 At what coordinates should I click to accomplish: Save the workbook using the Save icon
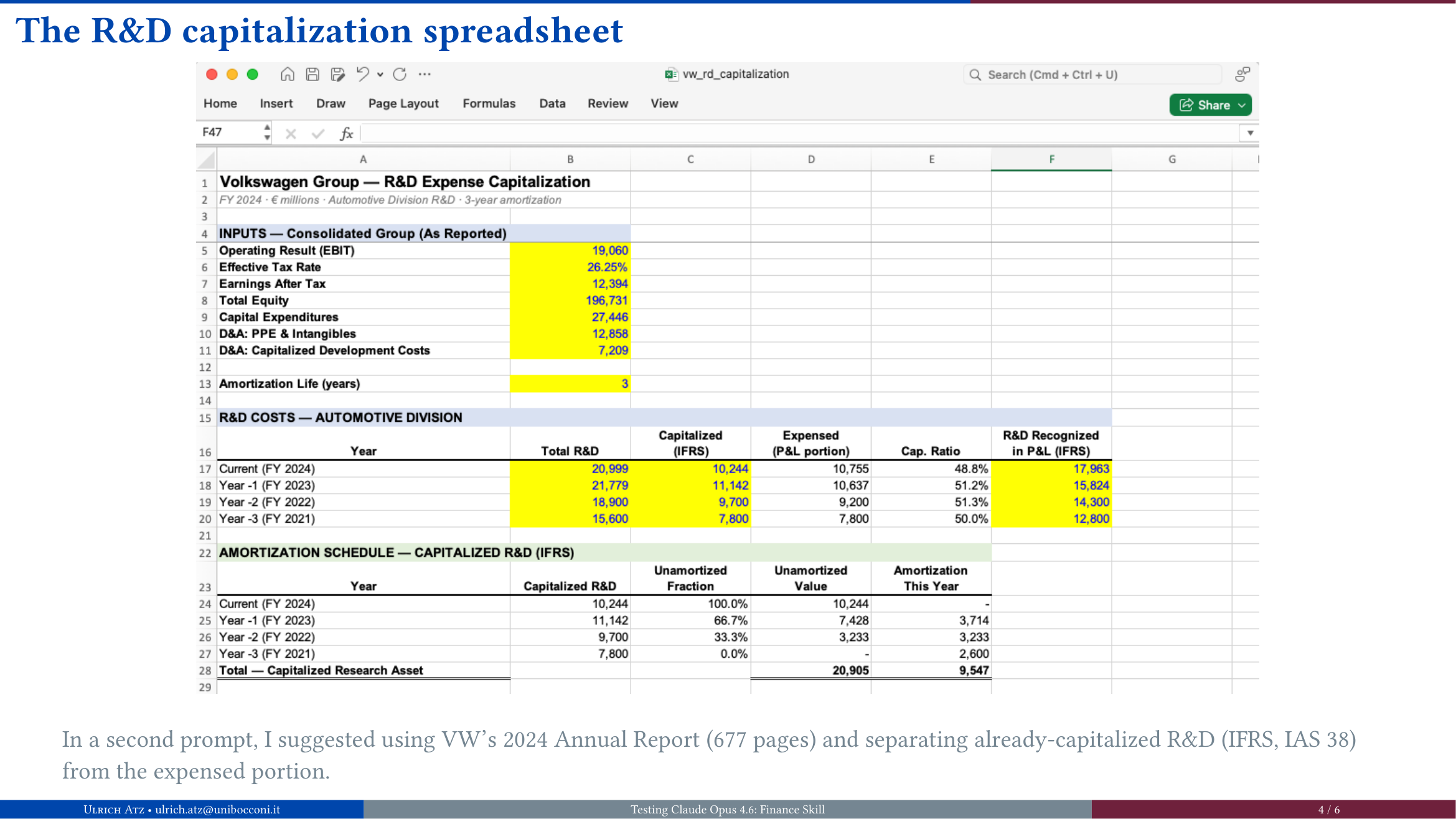click(313, 74)
